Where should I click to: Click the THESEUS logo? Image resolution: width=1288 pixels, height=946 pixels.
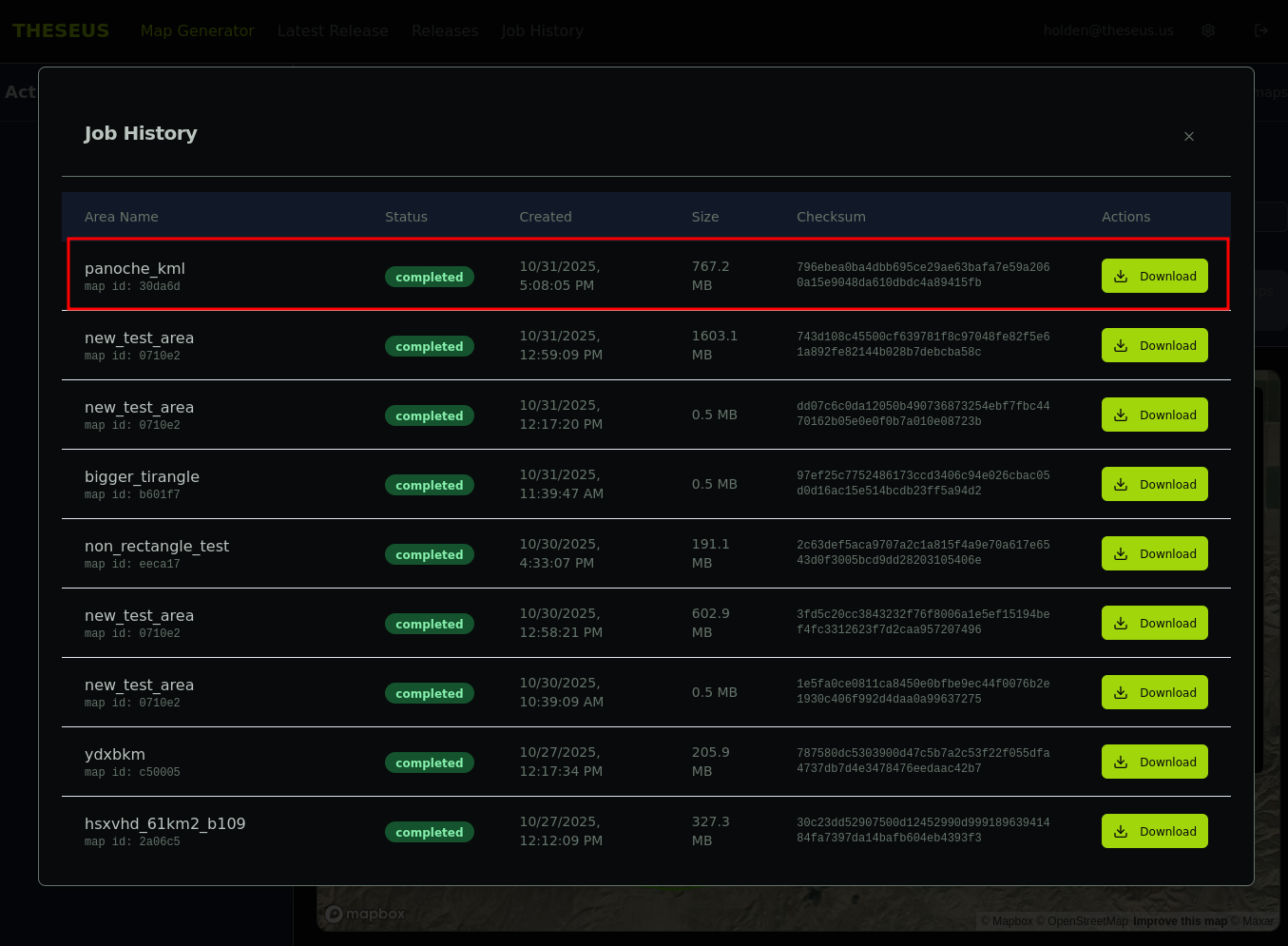point(61,30)
